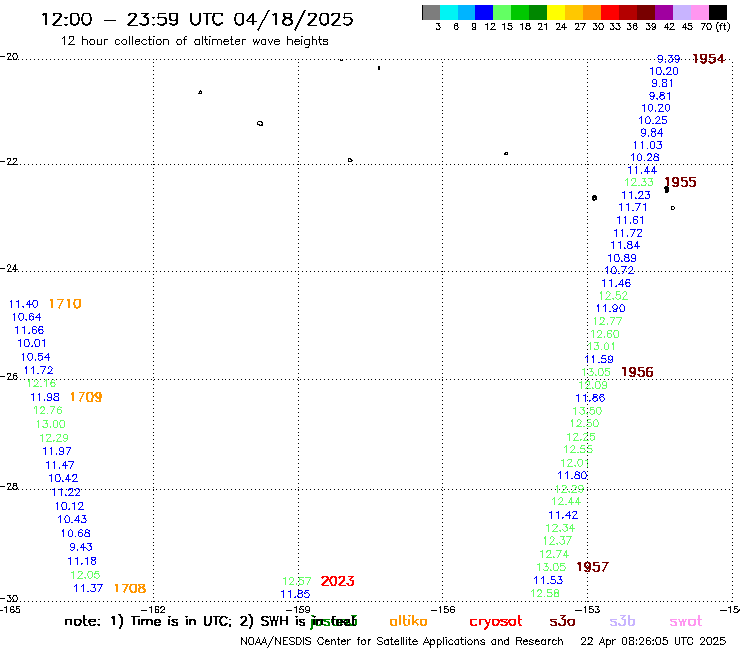Click the green wave height value 13.50
740x650 pixels.
tap(587, 411)
